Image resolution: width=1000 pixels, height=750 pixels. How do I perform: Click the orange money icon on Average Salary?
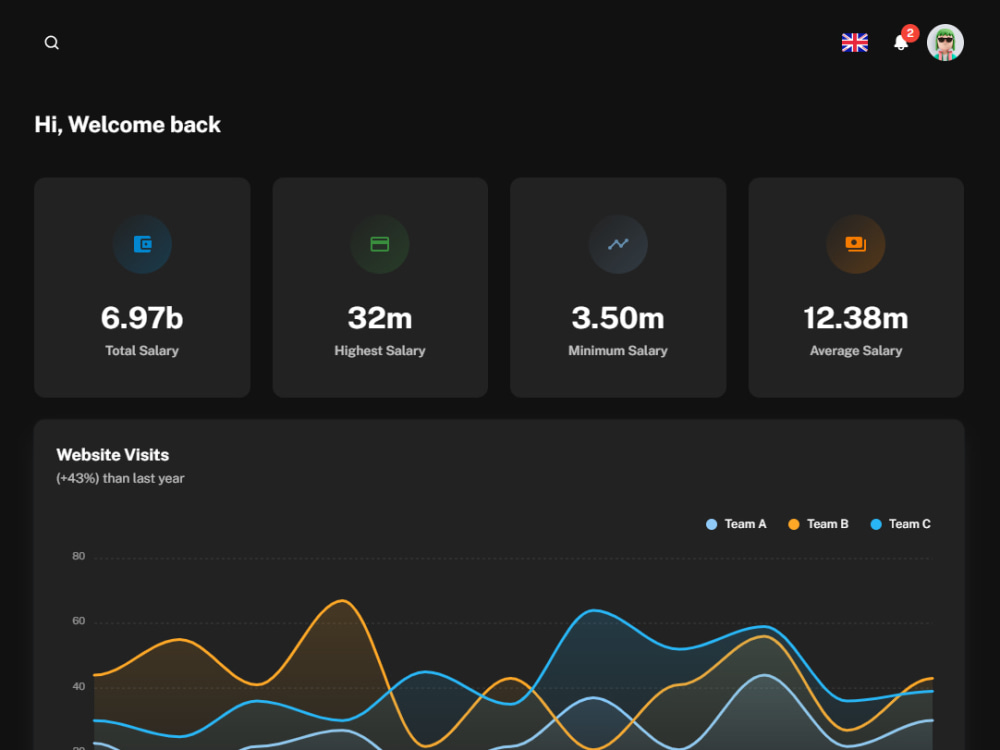coord(856,244)
